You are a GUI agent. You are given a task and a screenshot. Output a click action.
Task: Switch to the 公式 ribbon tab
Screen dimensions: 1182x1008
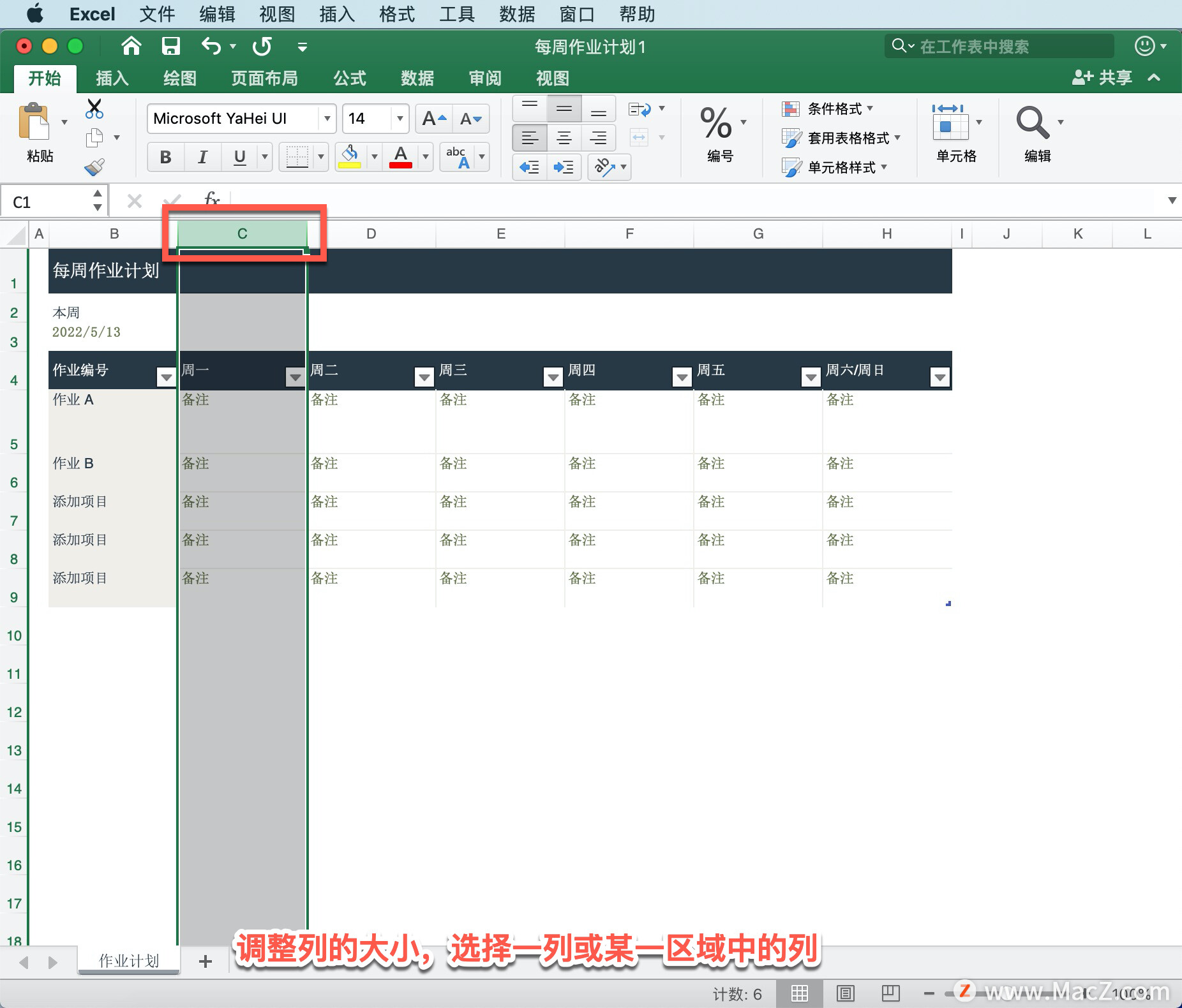point(350,78)
